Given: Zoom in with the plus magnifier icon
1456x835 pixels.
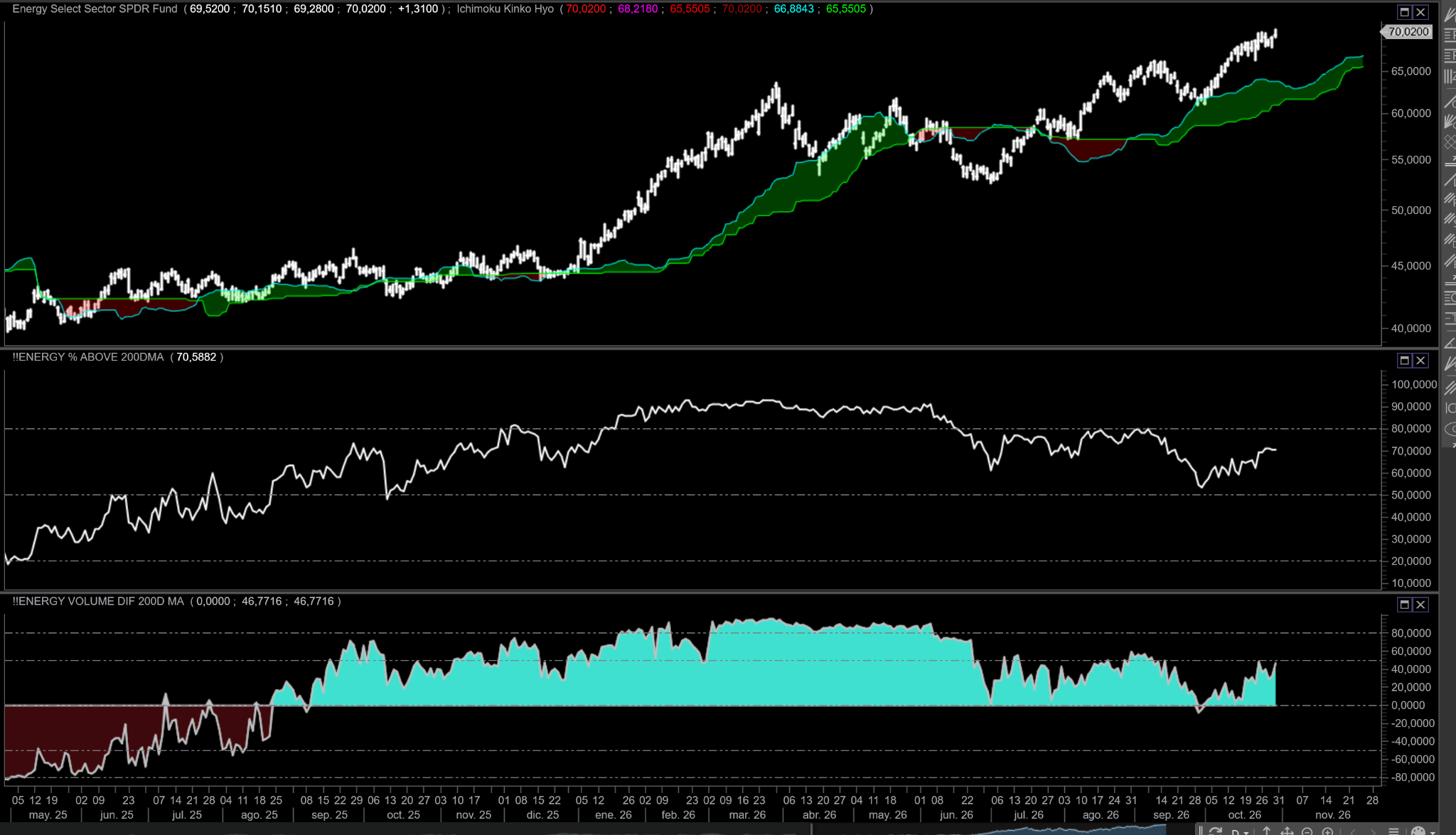Looking at the screenshot, I should (x=1327, y=832).
